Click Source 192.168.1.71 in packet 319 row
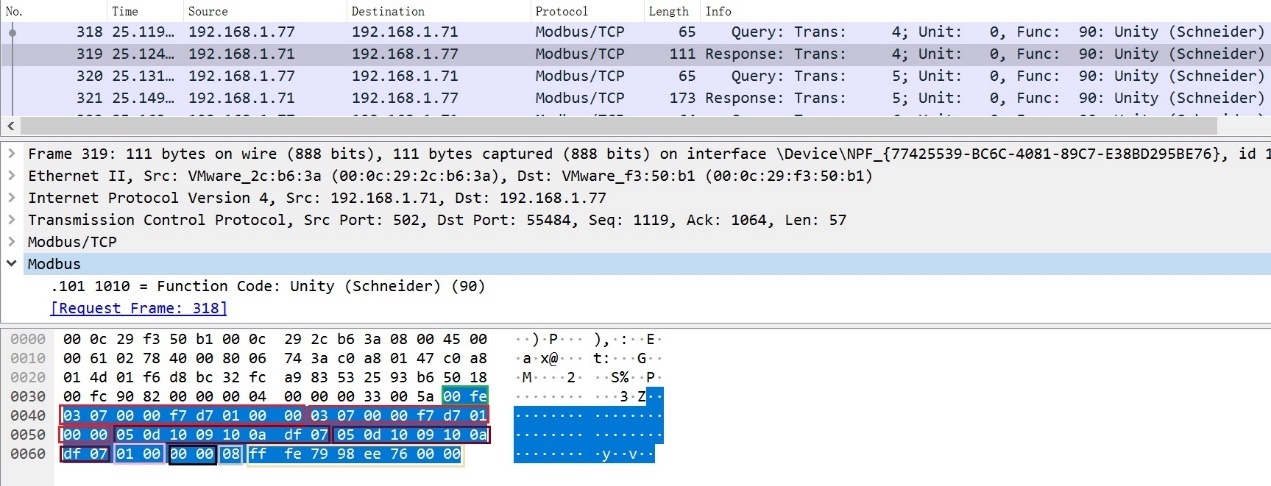The image size is (1271, 486). coord(241,54)
